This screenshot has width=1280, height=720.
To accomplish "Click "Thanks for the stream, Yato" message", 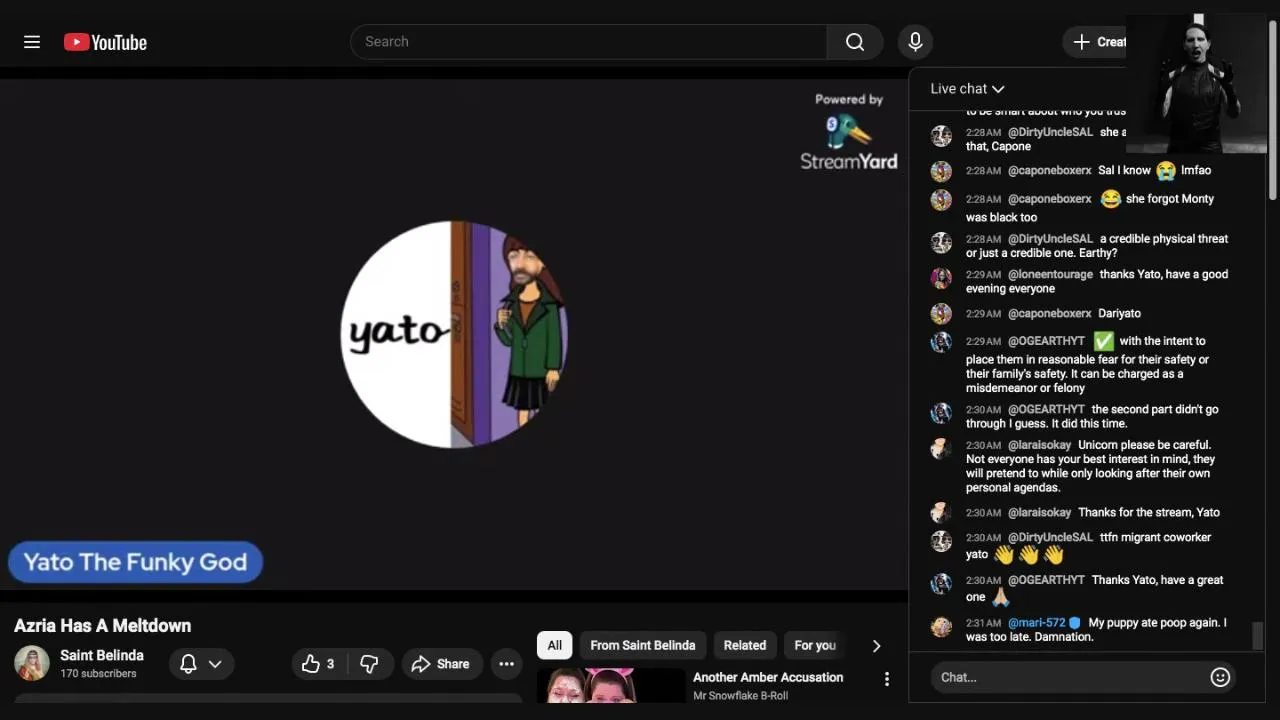I will pos(1149,512).
